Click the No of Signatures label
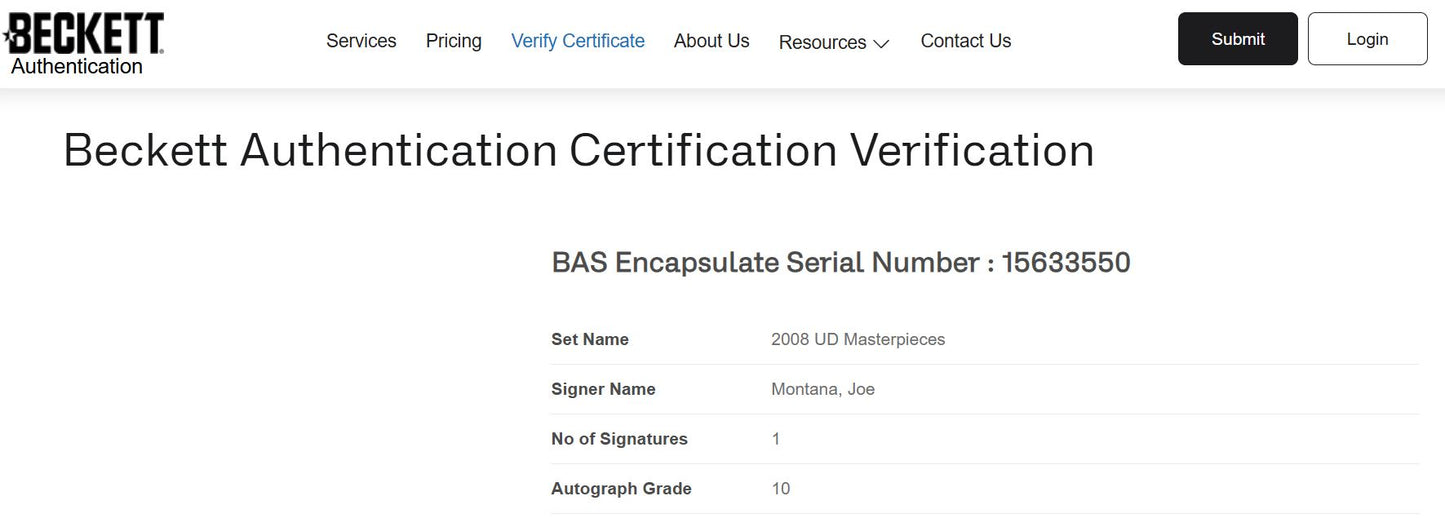1445x527 pixels. (619, 439)
